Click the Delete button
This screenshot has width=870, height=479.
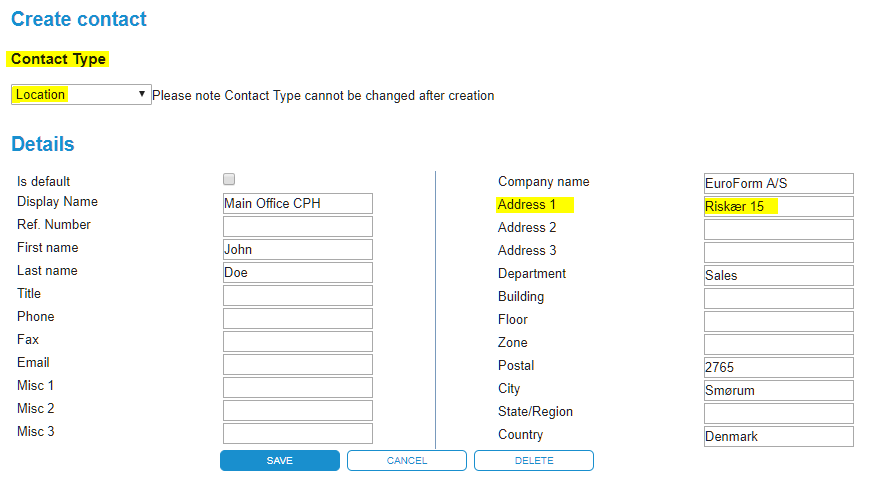533,460
